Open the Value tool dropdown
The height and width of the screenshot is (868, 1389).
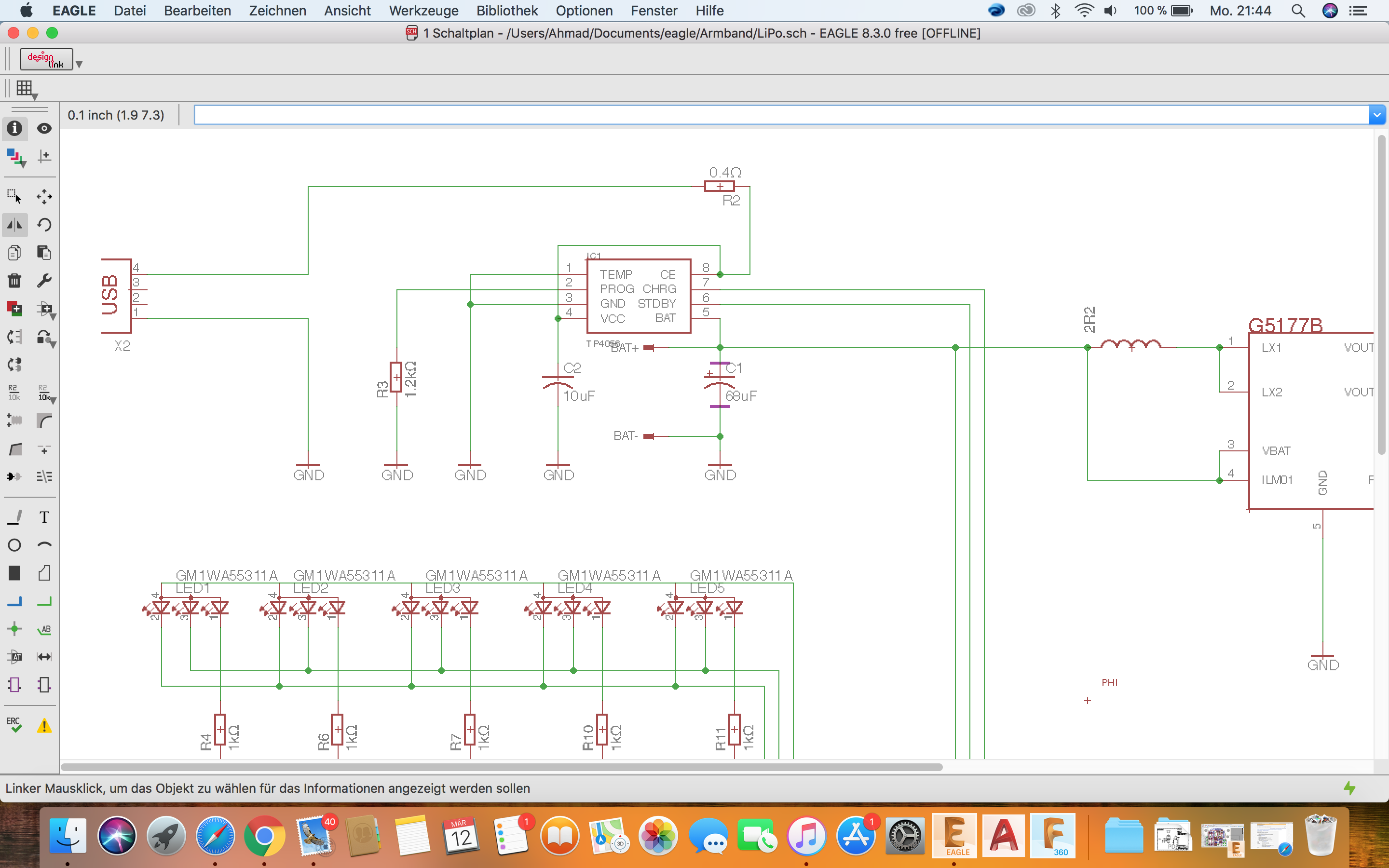coord(54,401)
